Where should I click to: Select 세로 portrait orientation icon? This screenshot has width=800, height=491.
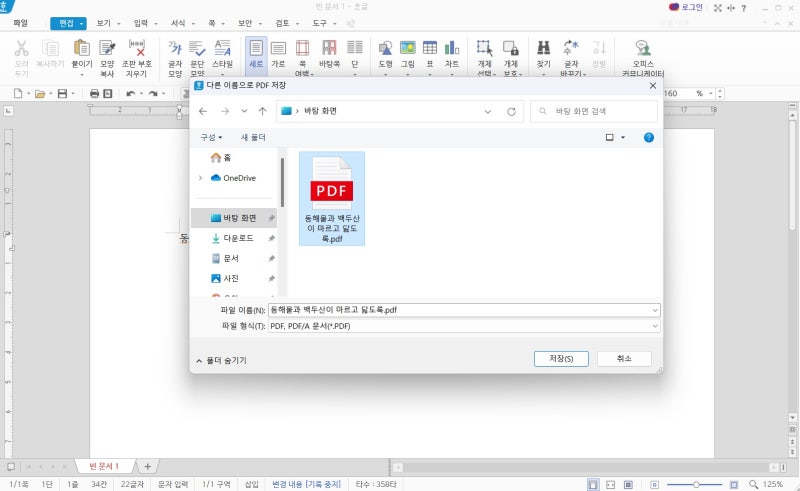[256, 48]
